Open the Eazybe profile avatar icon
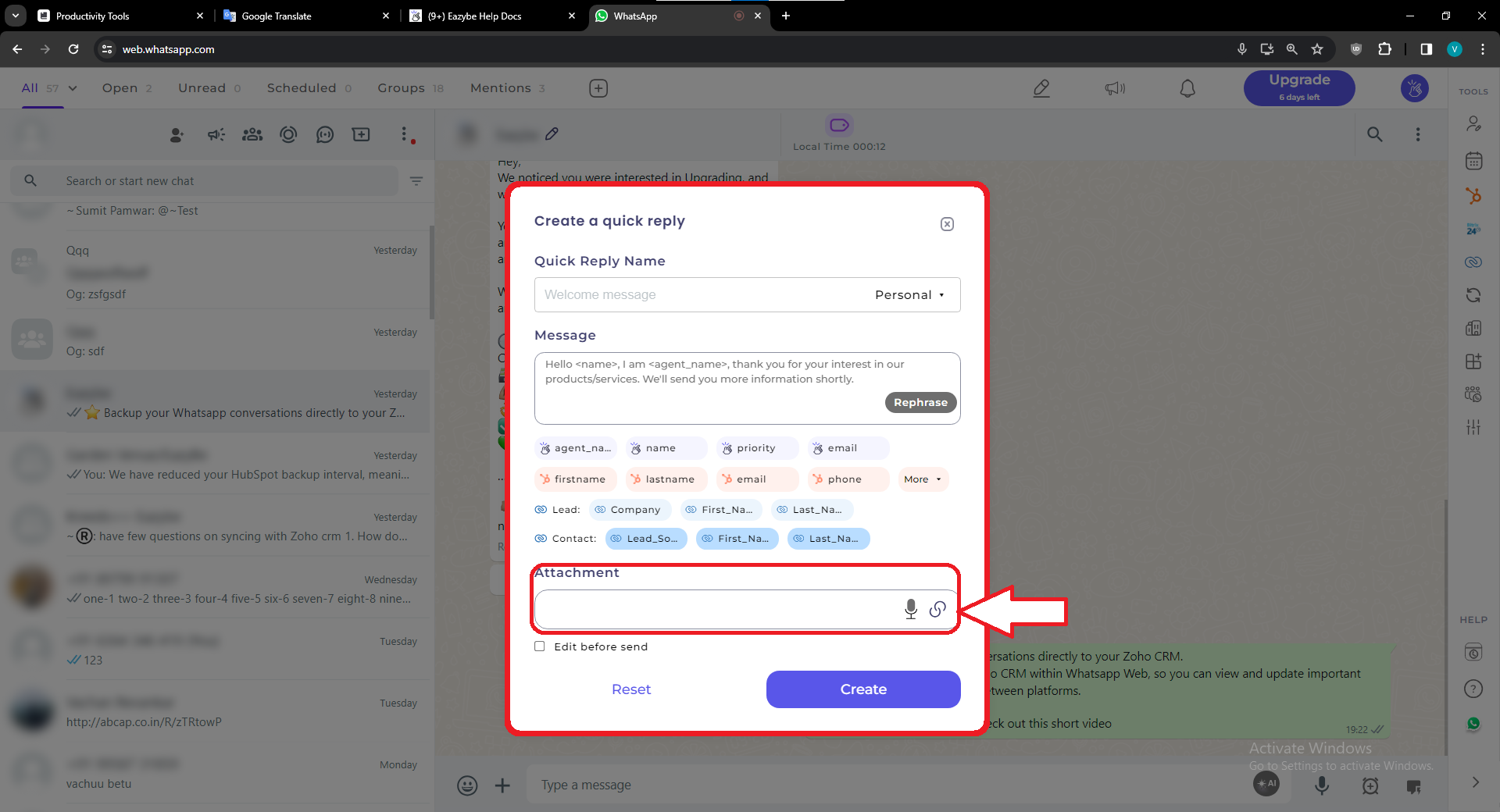 coord(1415,88)
